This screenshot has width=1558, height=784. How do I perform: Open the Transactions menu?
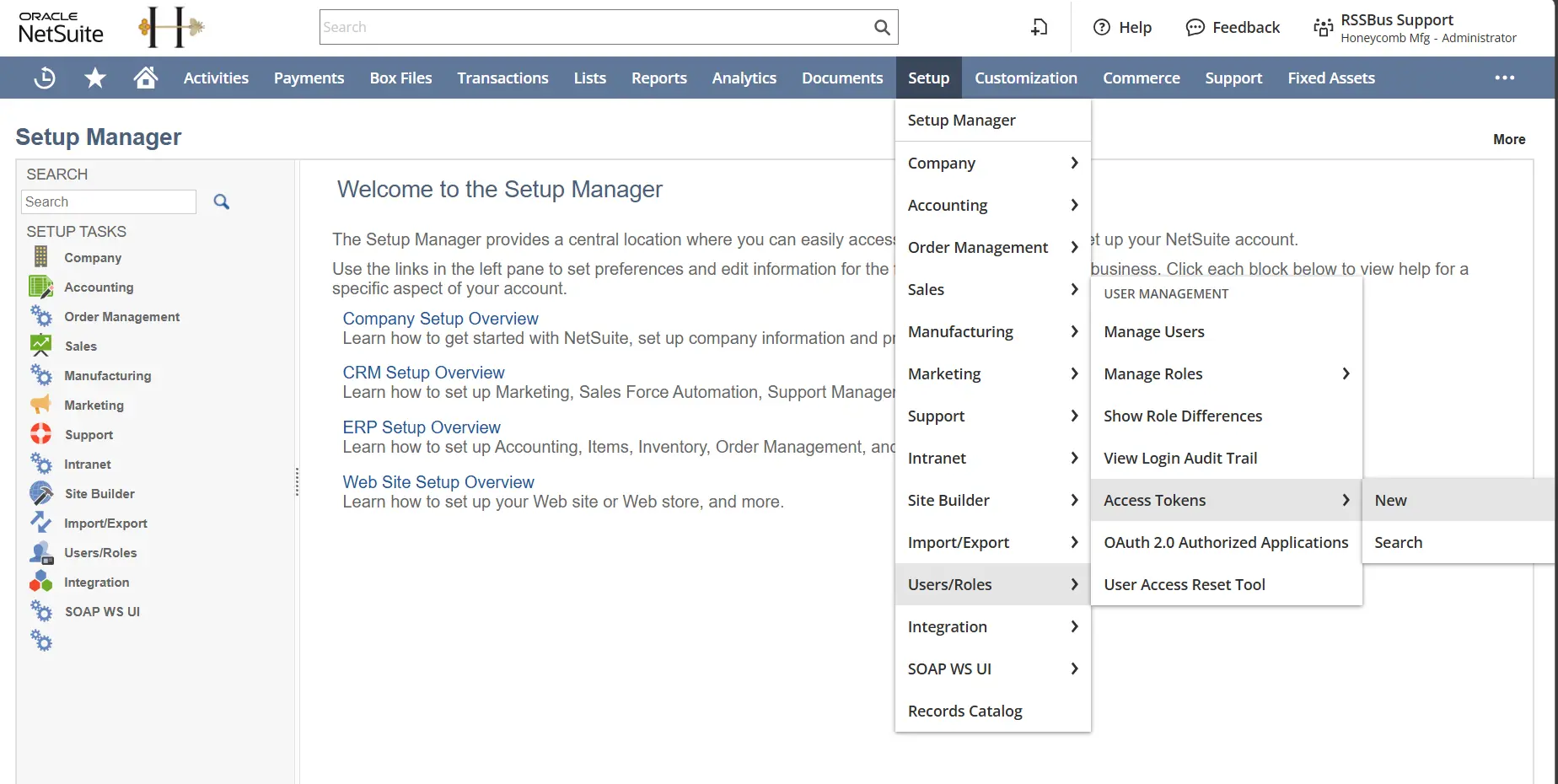pos(502,77)
